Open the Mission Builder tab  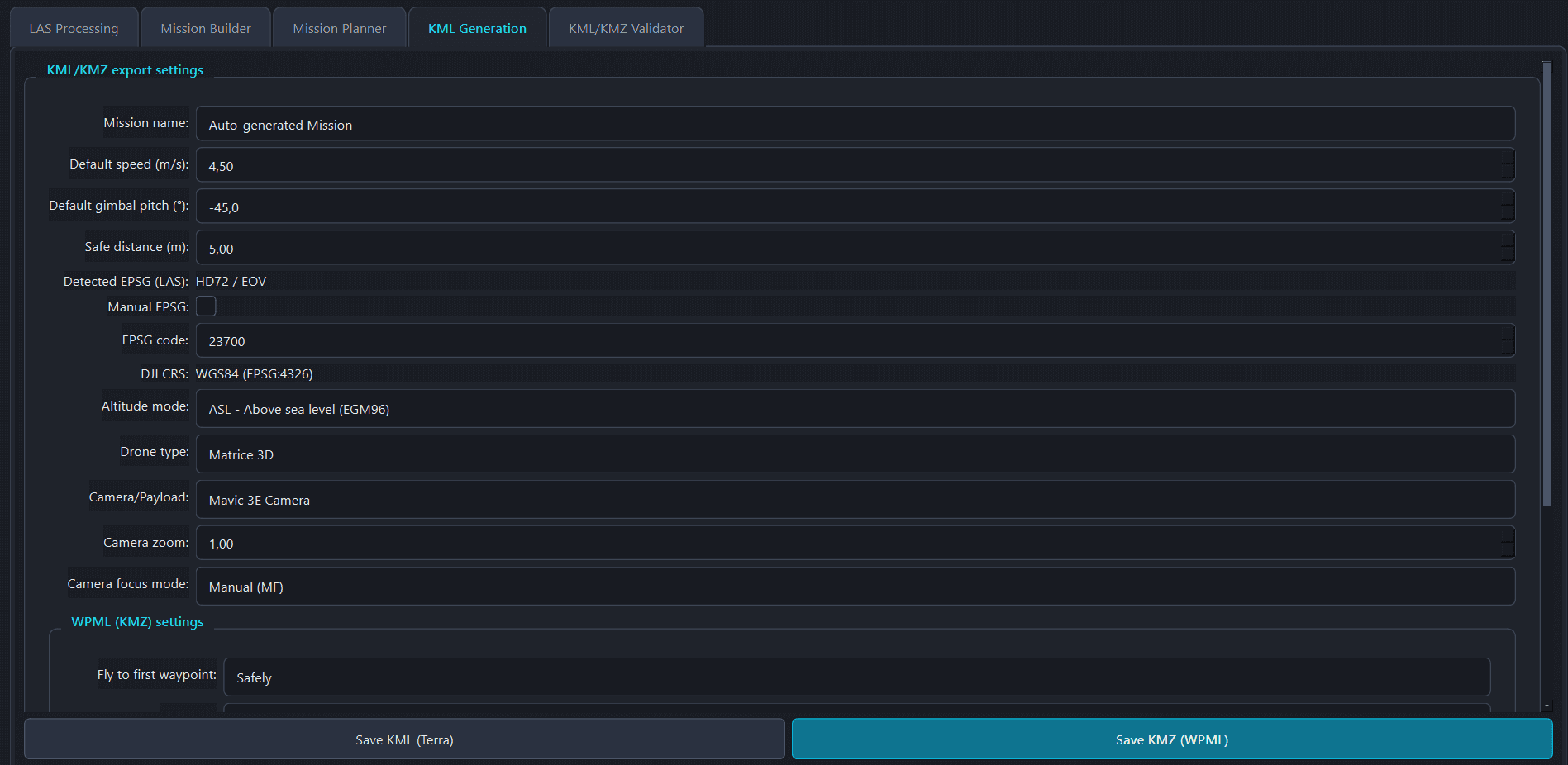pyautogui.click(x=206, y=28)
